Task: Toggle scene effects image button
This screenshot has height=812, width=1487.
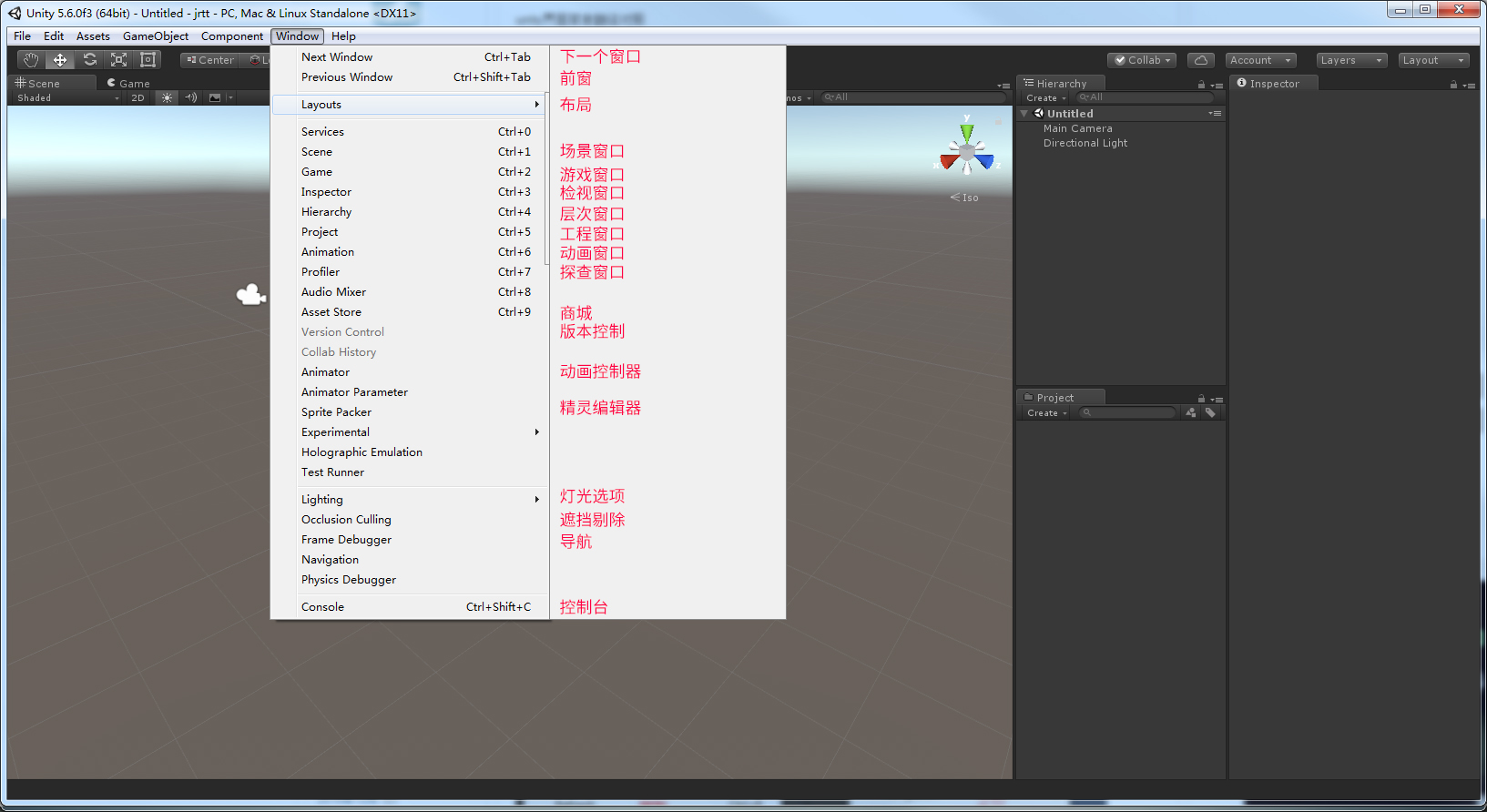Action: [215, 97]
